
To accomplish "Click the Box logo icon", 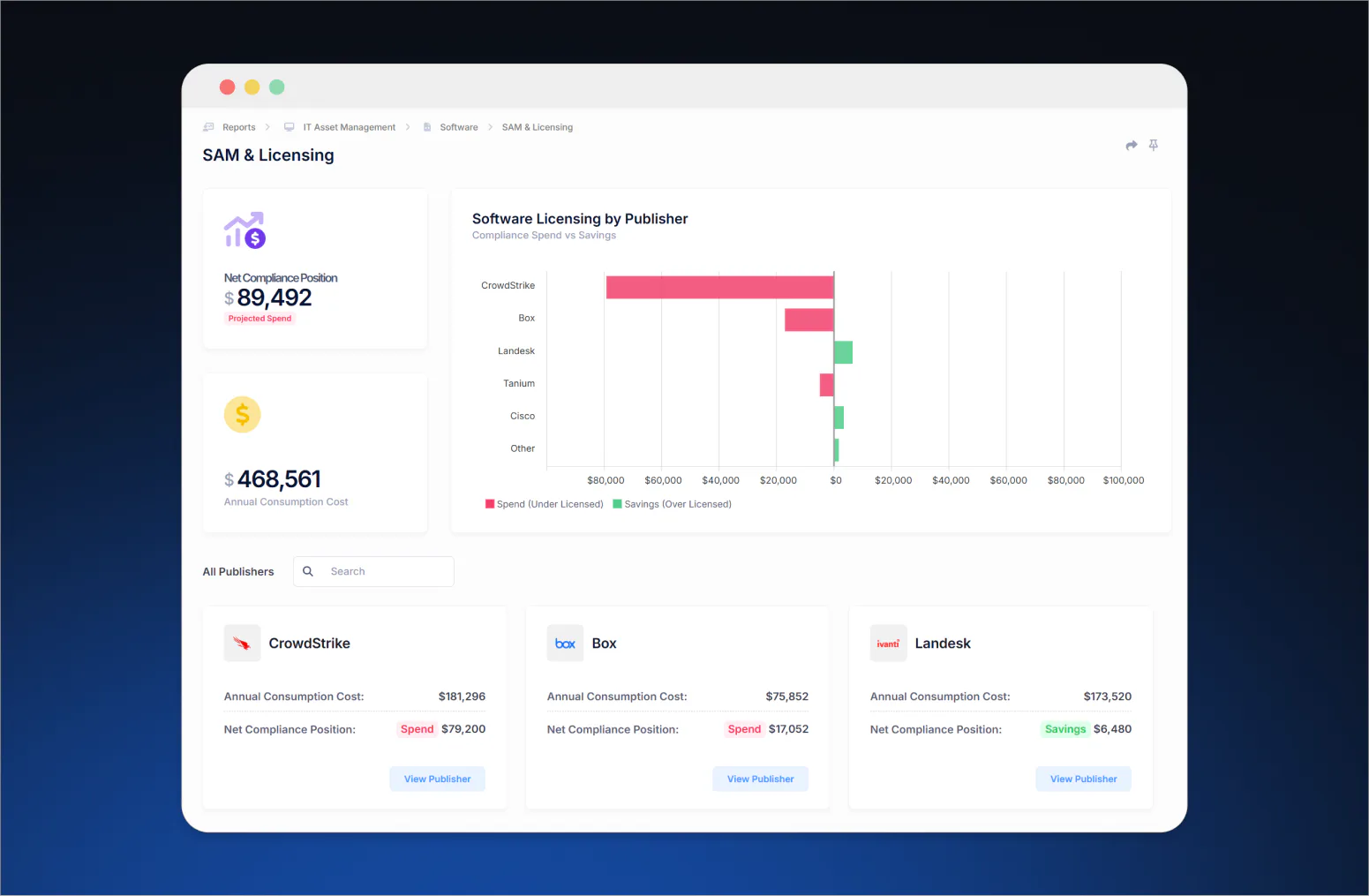I will pyautogui.click(x=566, y=644).
